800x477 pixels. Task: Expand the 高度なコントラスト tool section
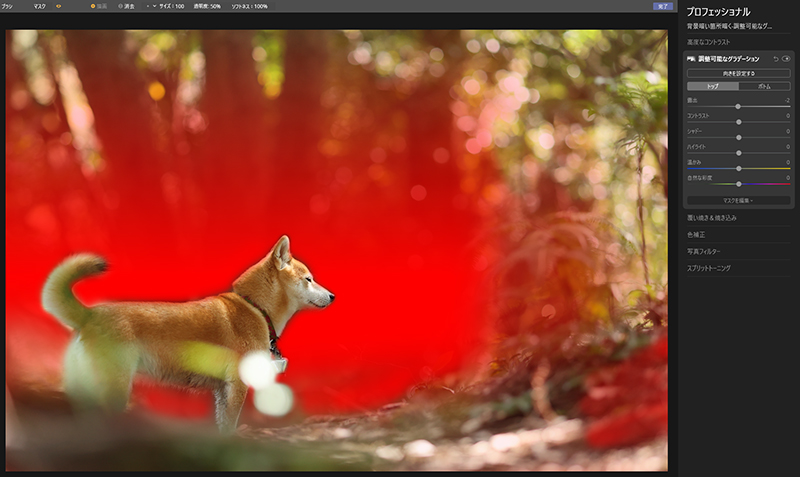point(708,42)
